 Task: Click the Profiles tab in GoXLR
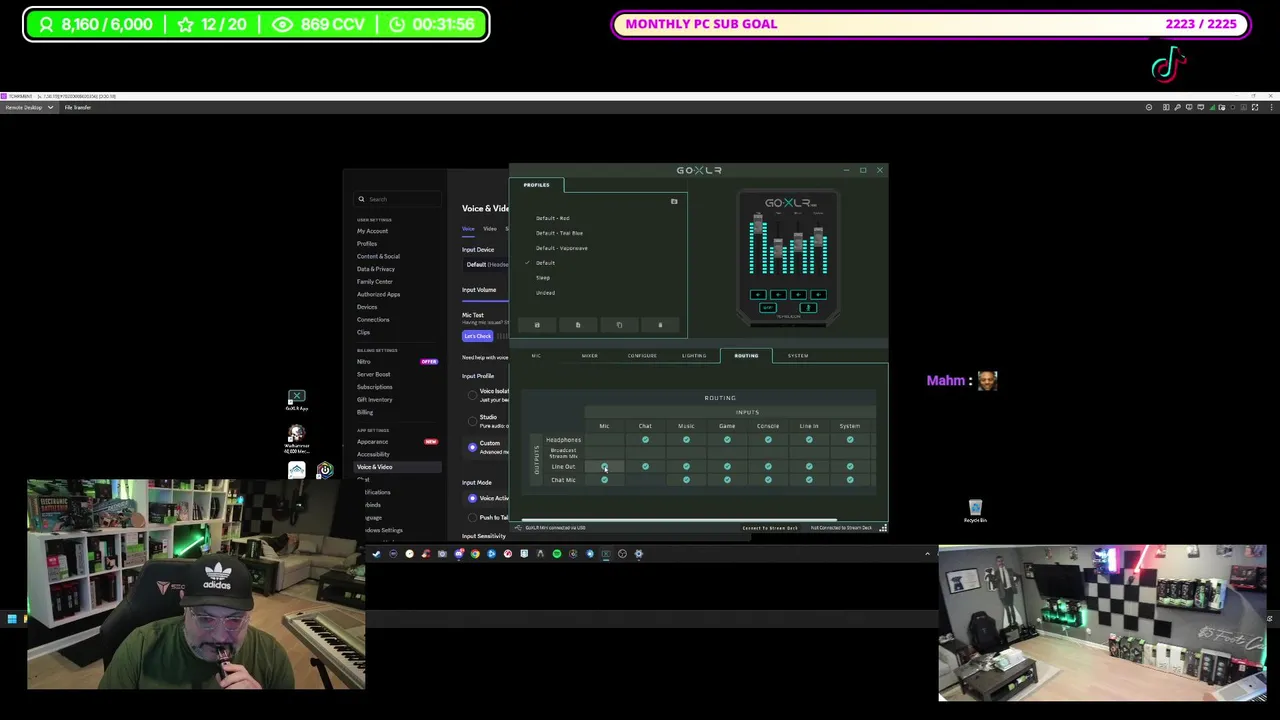coord(536,185)
